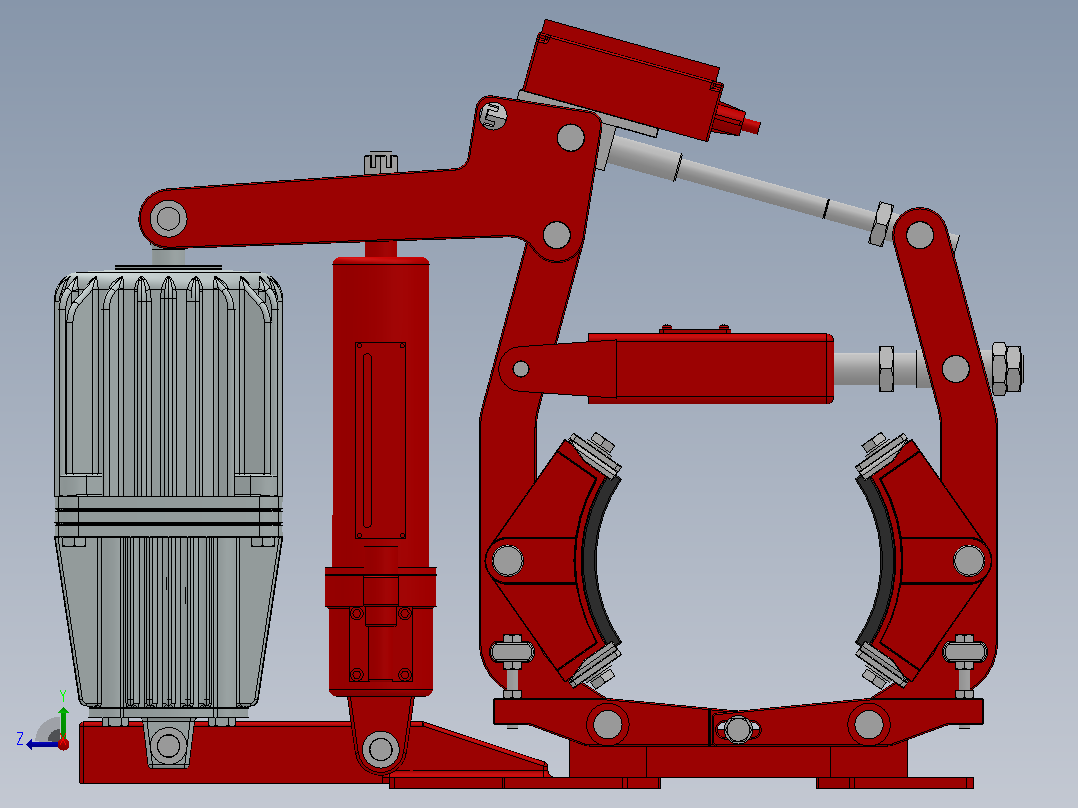Select the castellated nut on top of the lever
The image size is (1078, 808).
381,162
